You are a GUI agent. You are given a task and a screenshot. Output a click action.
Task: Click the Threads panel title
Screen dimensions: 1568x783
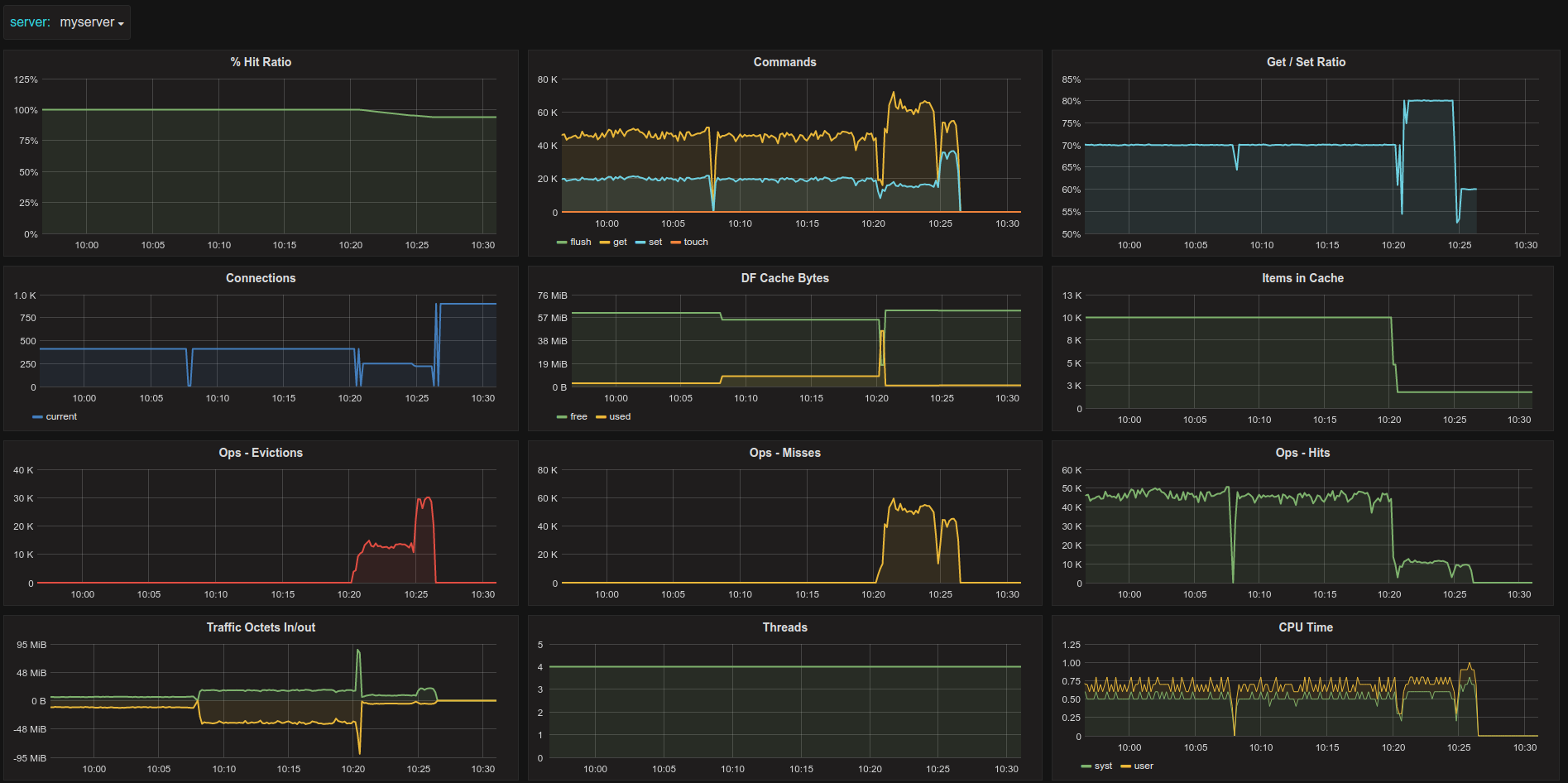coord(784,627)
